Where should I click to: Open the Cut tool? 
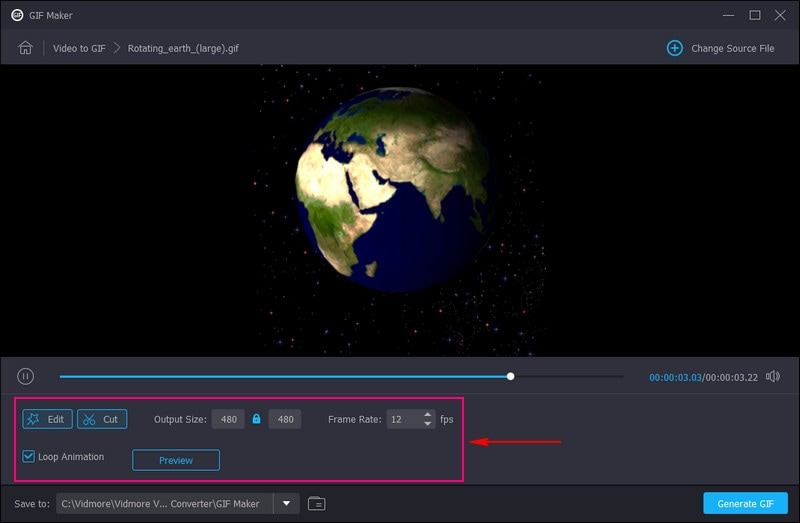[x=102, y=419]
